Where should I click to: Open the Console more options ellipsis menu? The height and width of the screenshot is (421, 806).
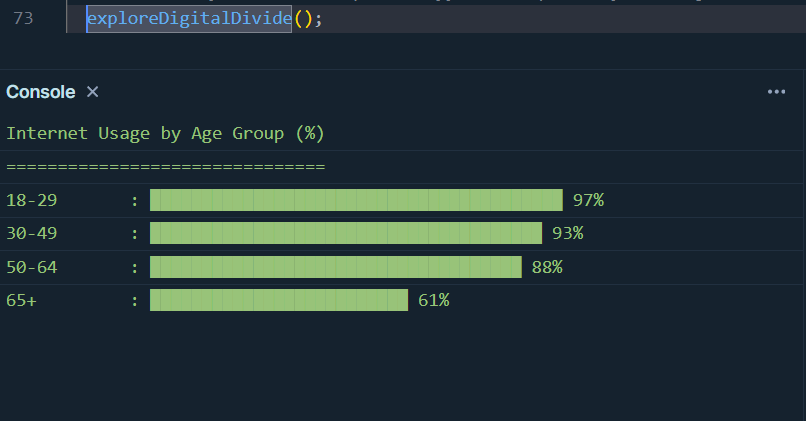[x=776, y=92]
